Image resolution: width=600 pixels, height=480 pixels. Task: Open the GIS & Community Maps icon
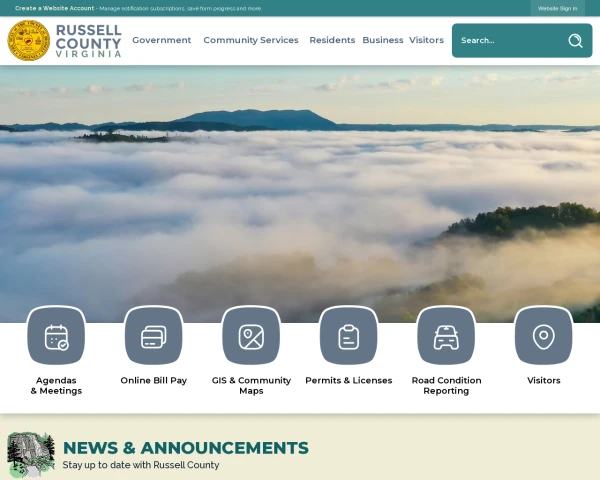click(251, 336)
